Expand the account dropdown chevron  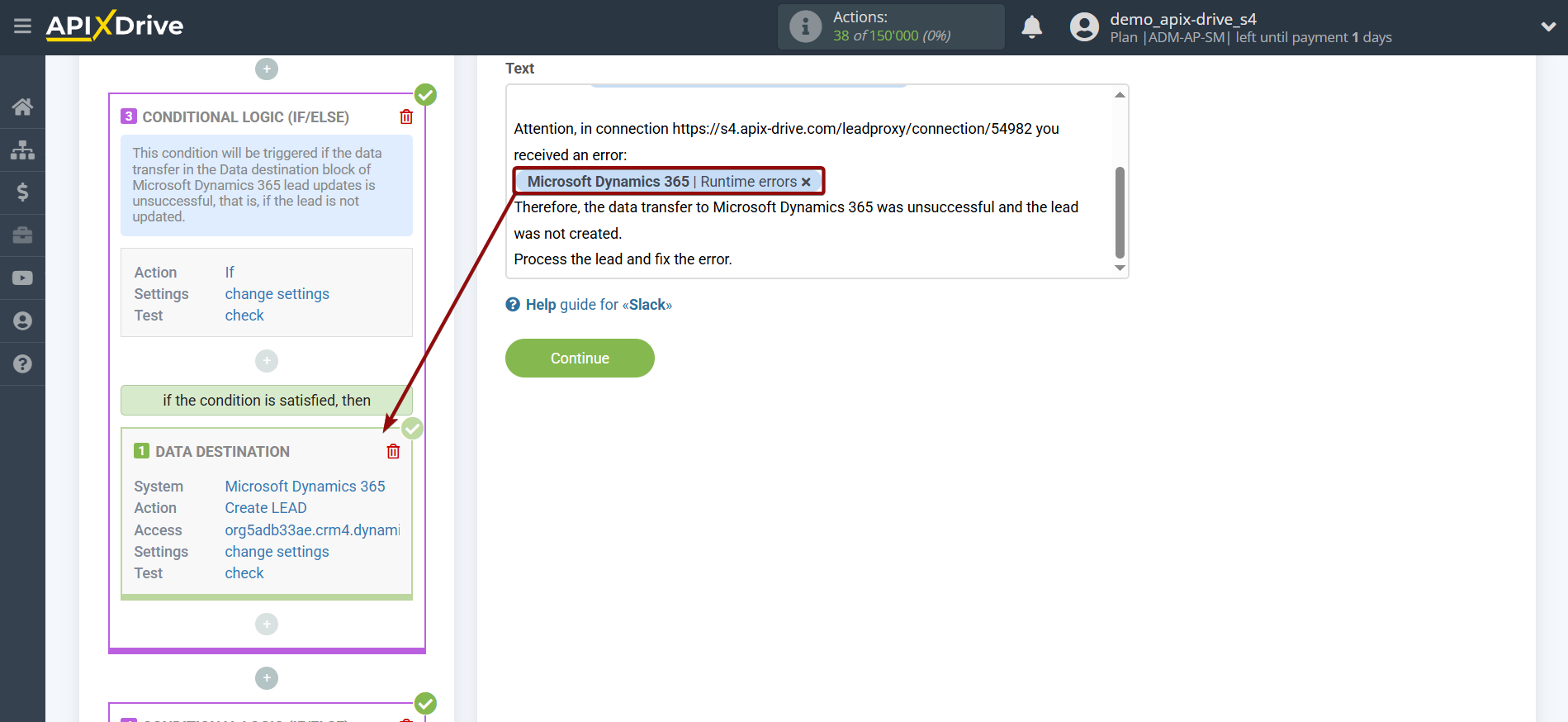[1548, 27]
